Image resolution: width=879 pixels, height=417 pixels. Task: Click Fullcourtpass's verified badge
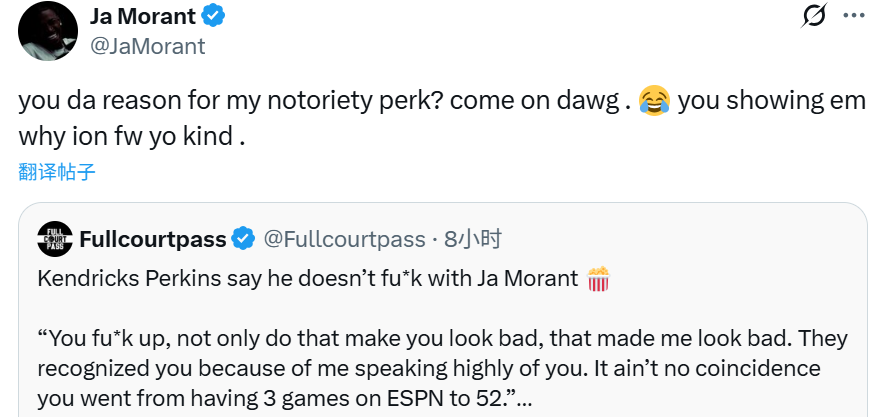[243, 239]
